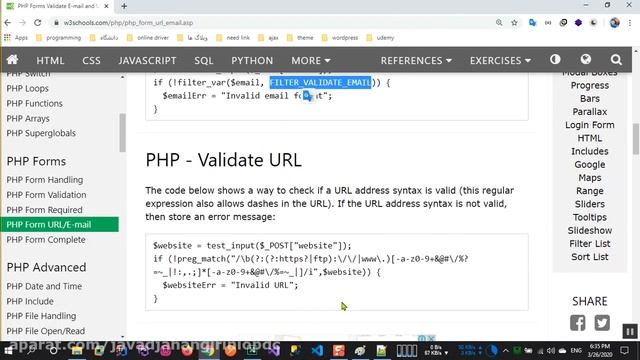The height and width of the screenshot is (360, 640).
Task: Expand the MORE dropdown menu
Action: (x=311, y=60)
